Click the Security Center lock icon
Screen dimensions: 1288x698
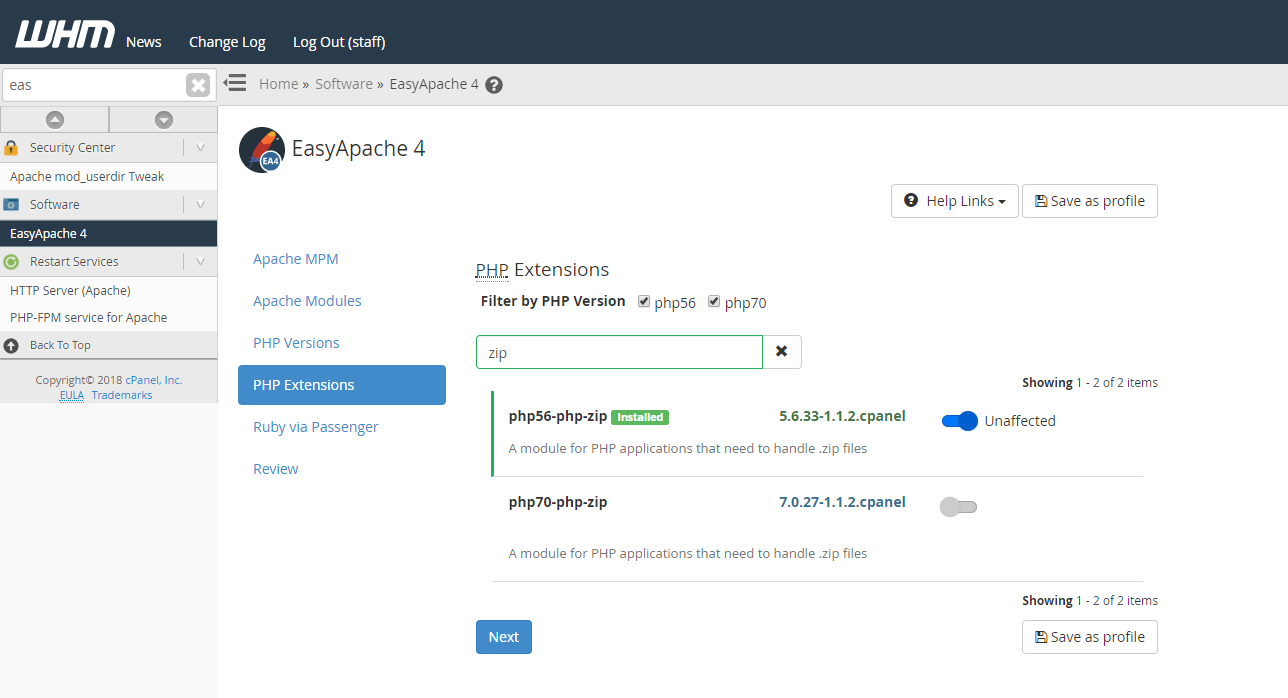11,148
